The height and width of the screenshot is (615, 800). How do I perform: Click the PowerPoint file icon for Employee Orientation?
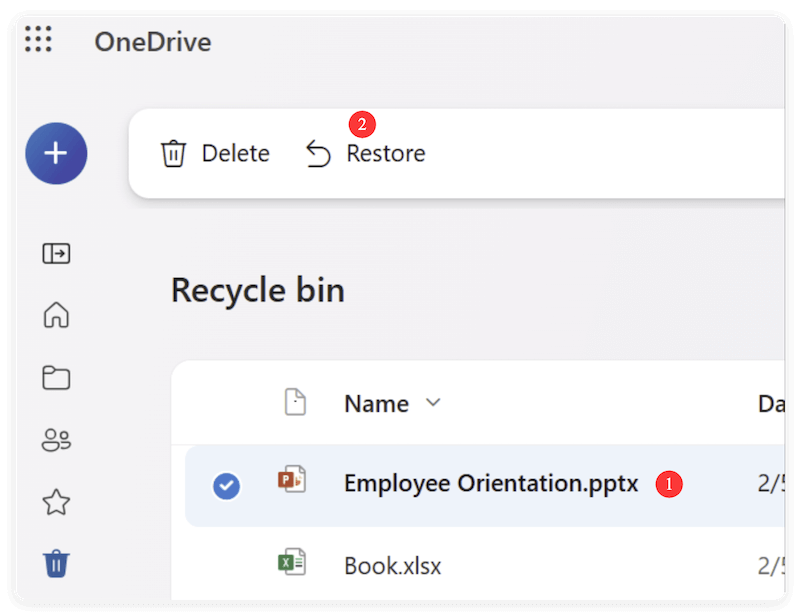(x=292, y=482)
